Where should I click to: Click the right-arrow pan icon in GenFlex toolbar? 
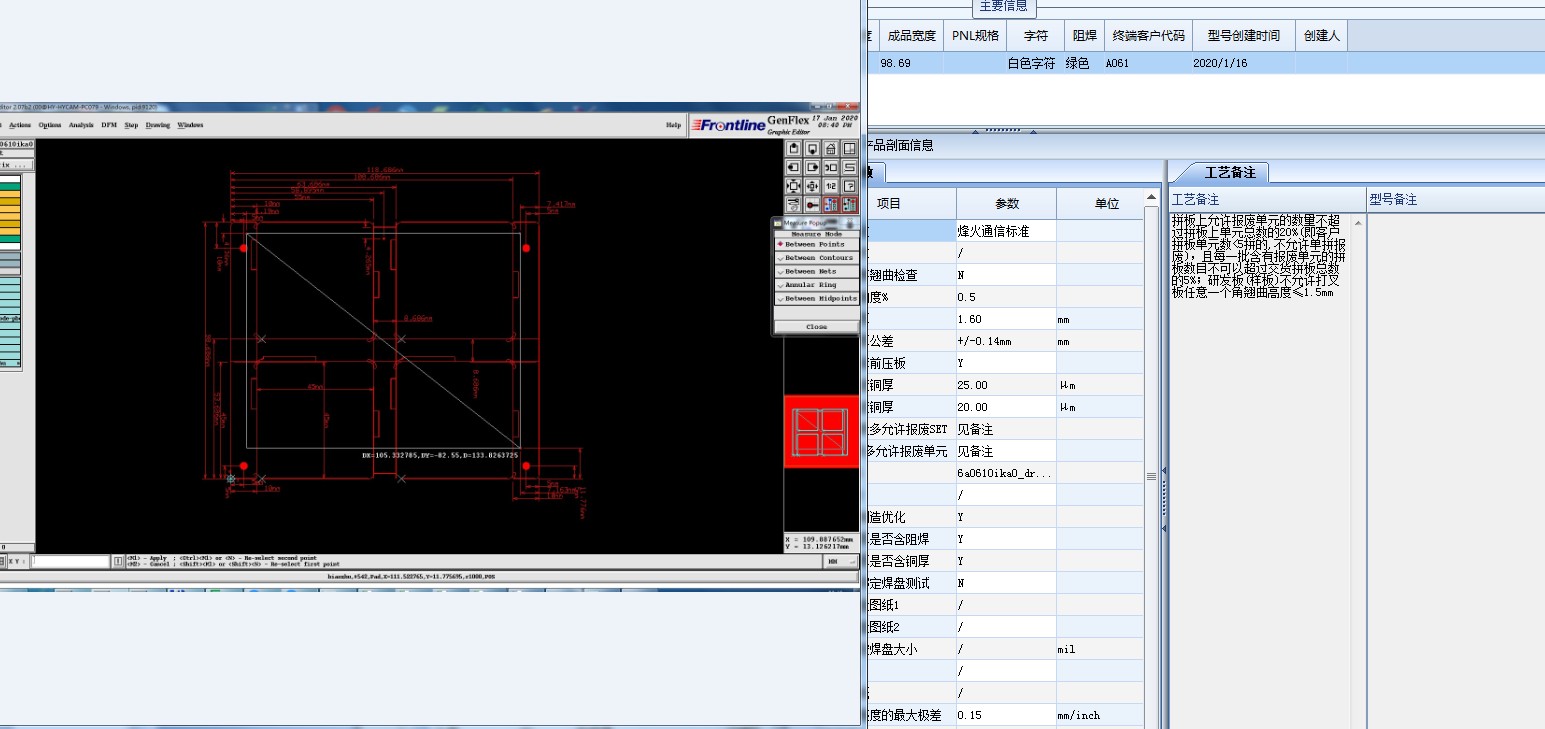click(812, 167)
